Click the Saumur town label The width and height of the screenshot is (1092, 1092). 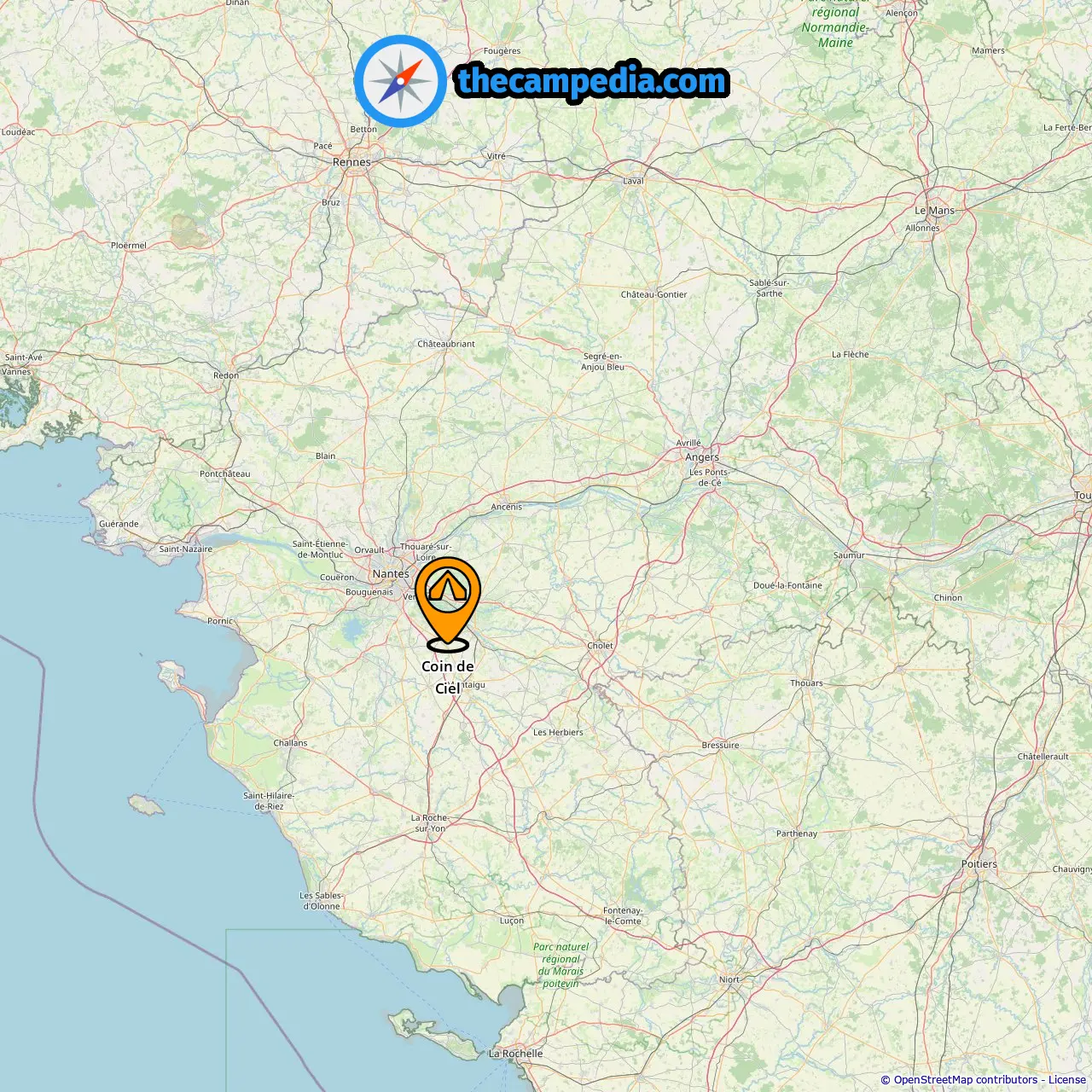click(849, 555)
